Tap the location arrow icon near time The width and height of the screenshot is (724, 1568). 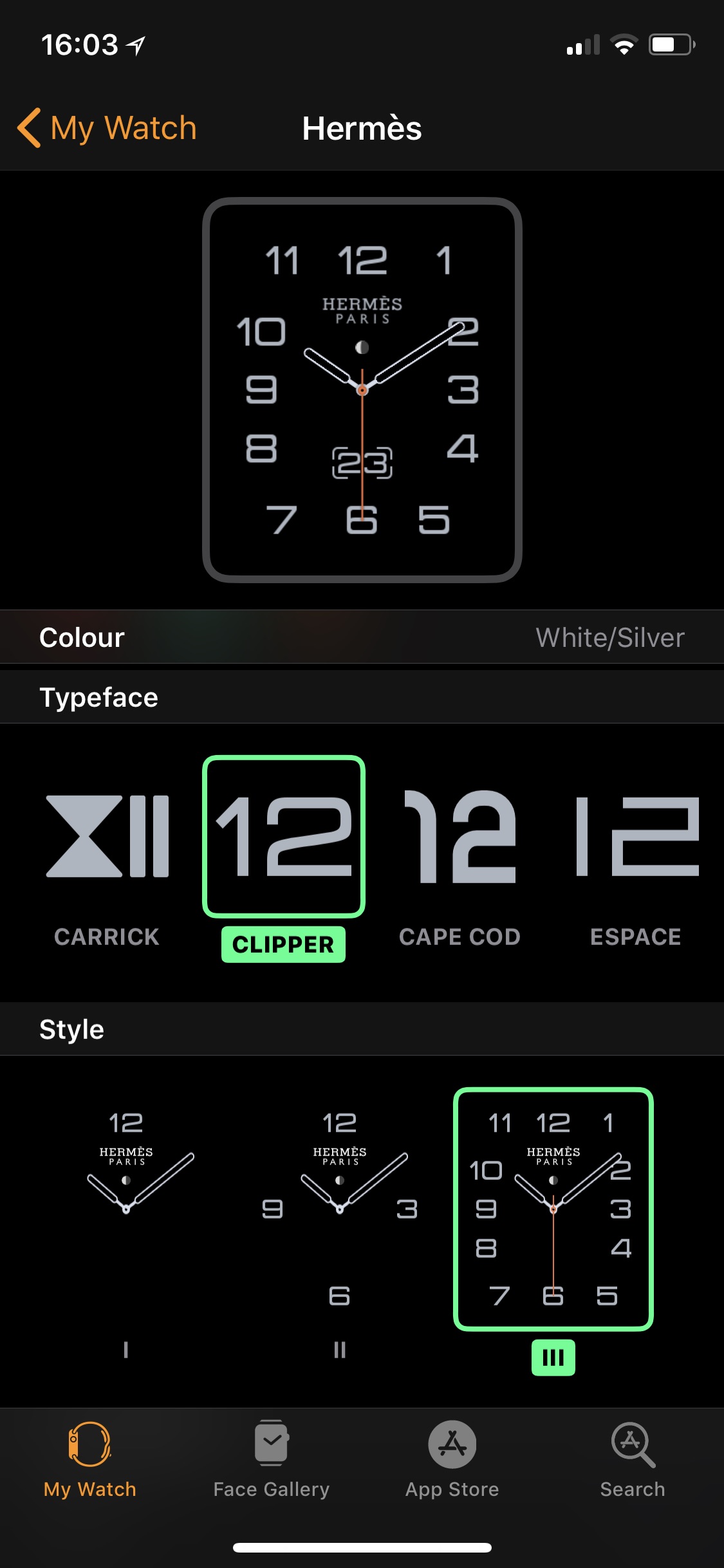coord(136,45)
